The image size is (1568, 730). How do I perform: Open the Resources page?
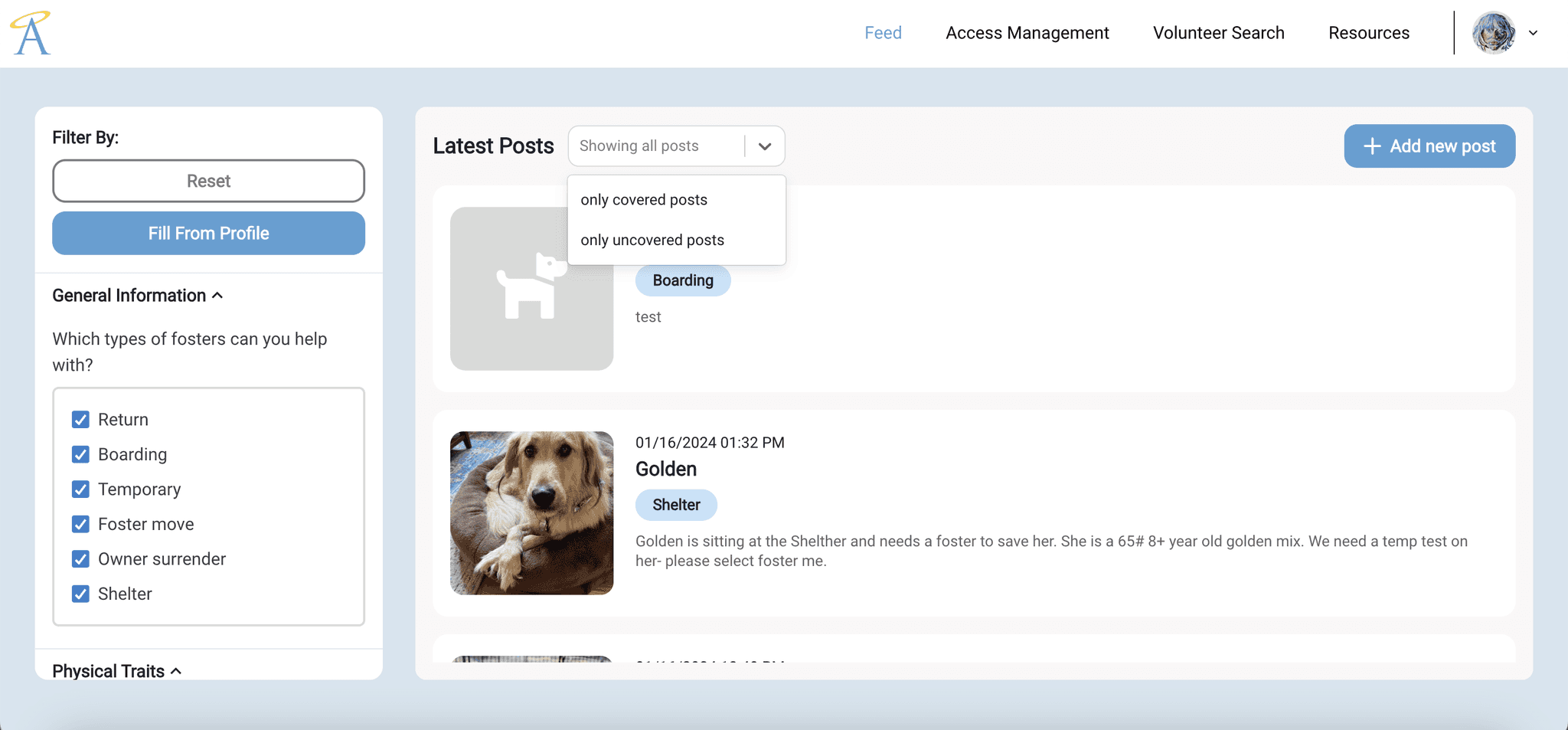(1368, 33)
